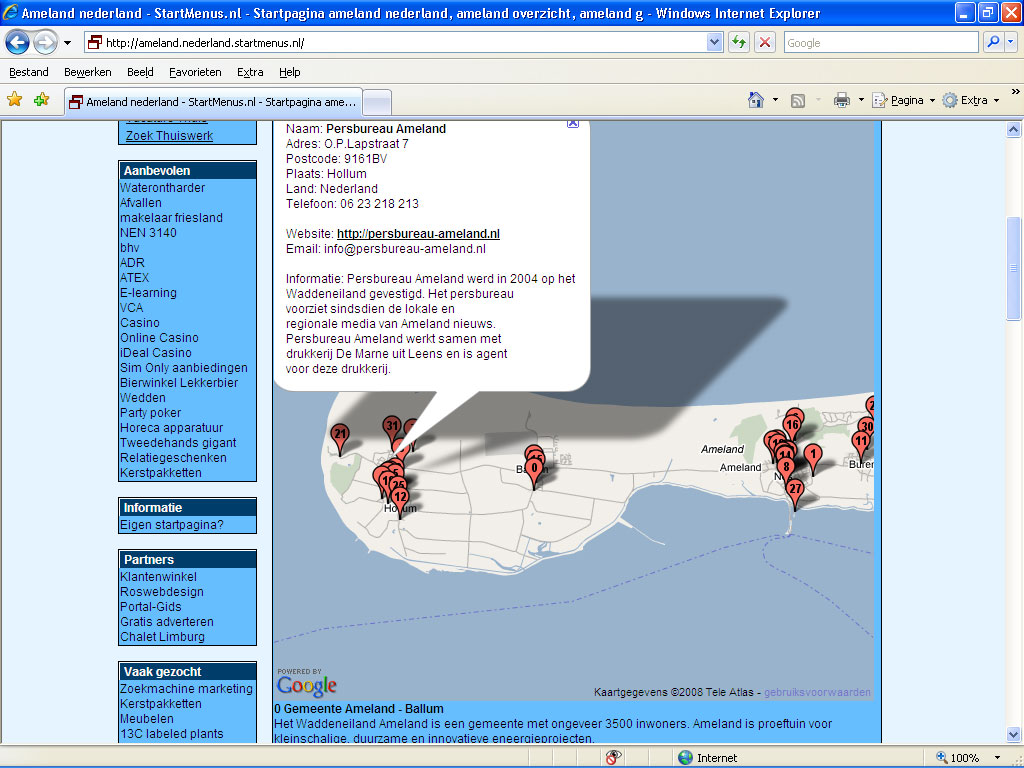
Task: Expand the Home button dropdown arrow
Action: point(775,101)
